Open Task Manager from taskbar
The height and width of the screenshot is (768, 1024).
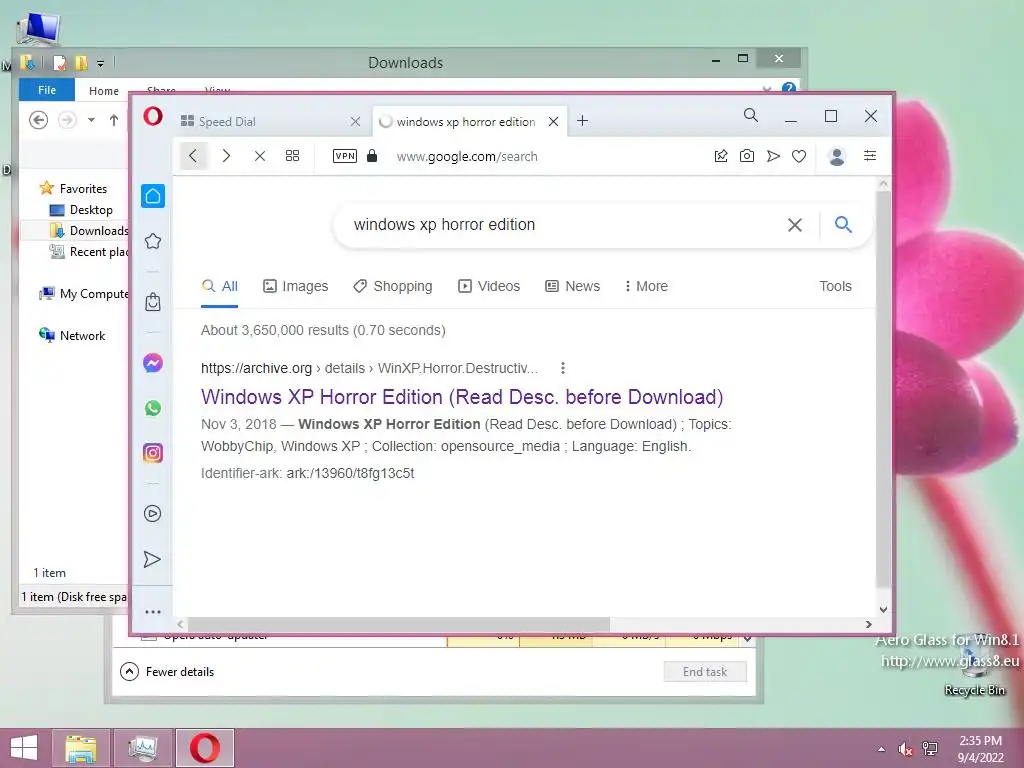pyautogui.click(x=143, y=748)
